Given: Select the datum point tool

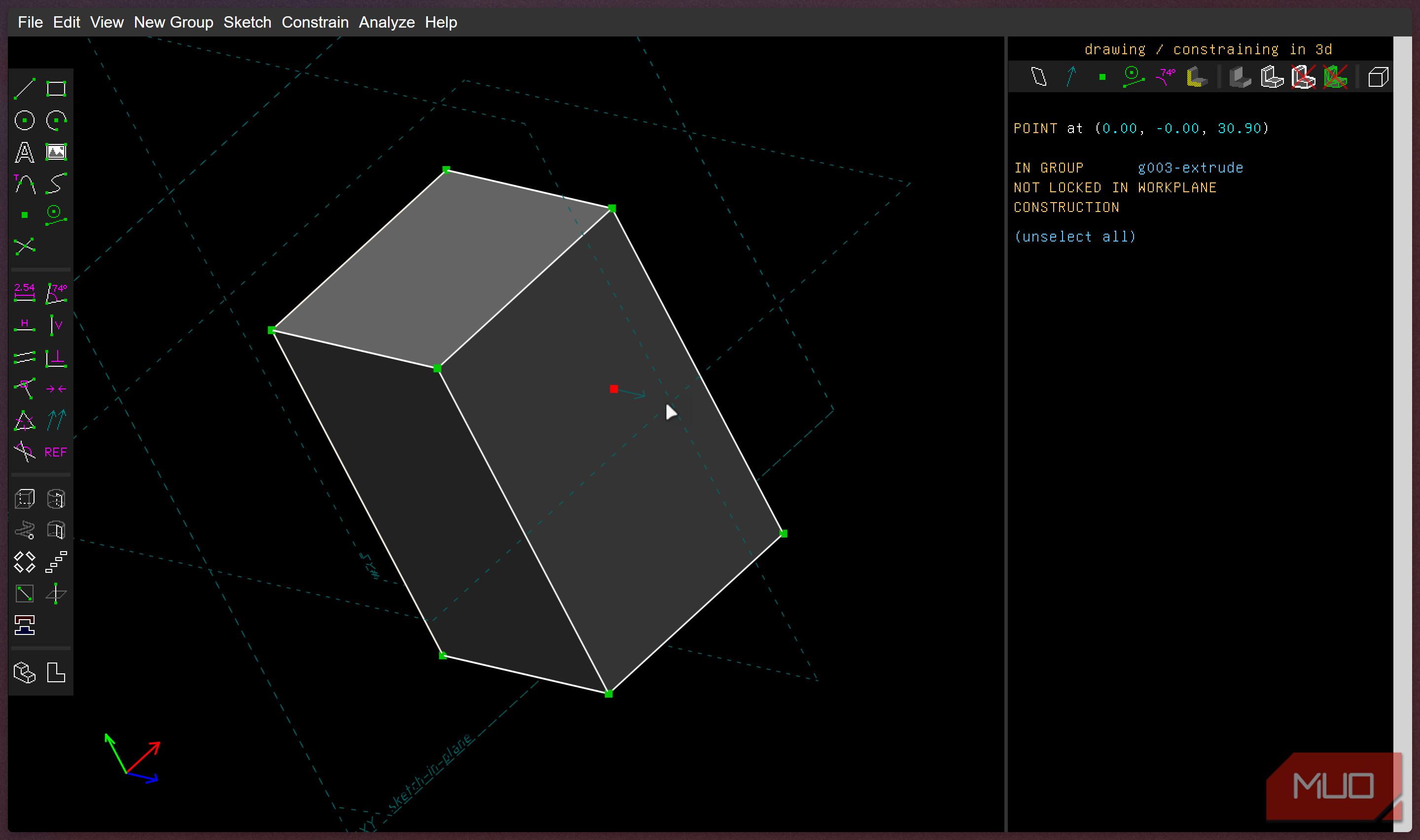Looking at the screenshot, I should coord(24,215).
